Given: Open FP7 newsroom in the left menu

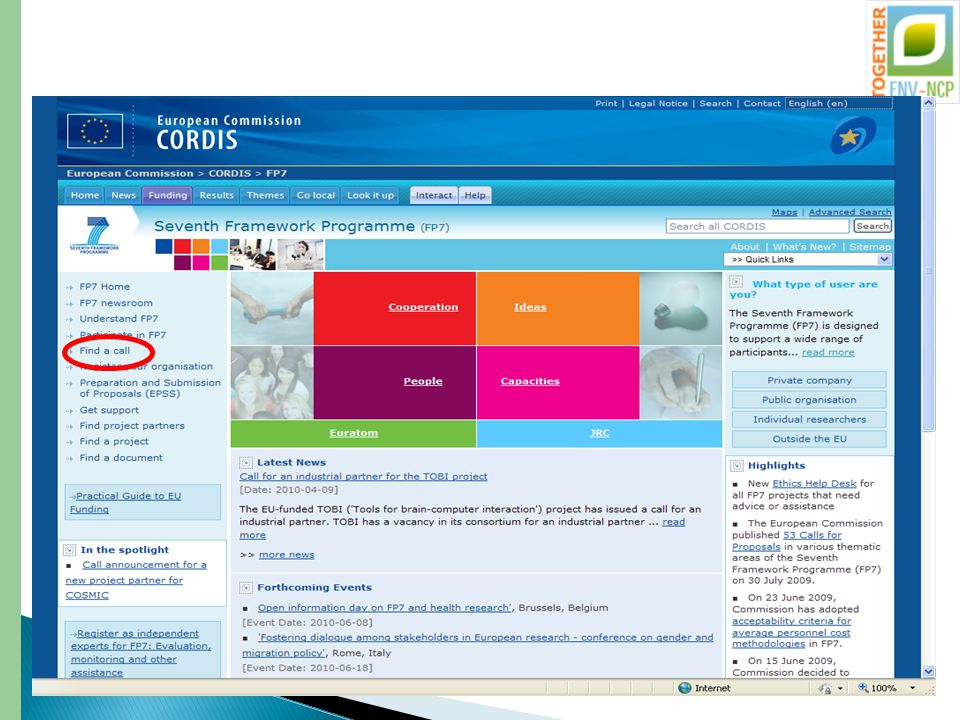Looking at the screenshot, I should (116, 303).
